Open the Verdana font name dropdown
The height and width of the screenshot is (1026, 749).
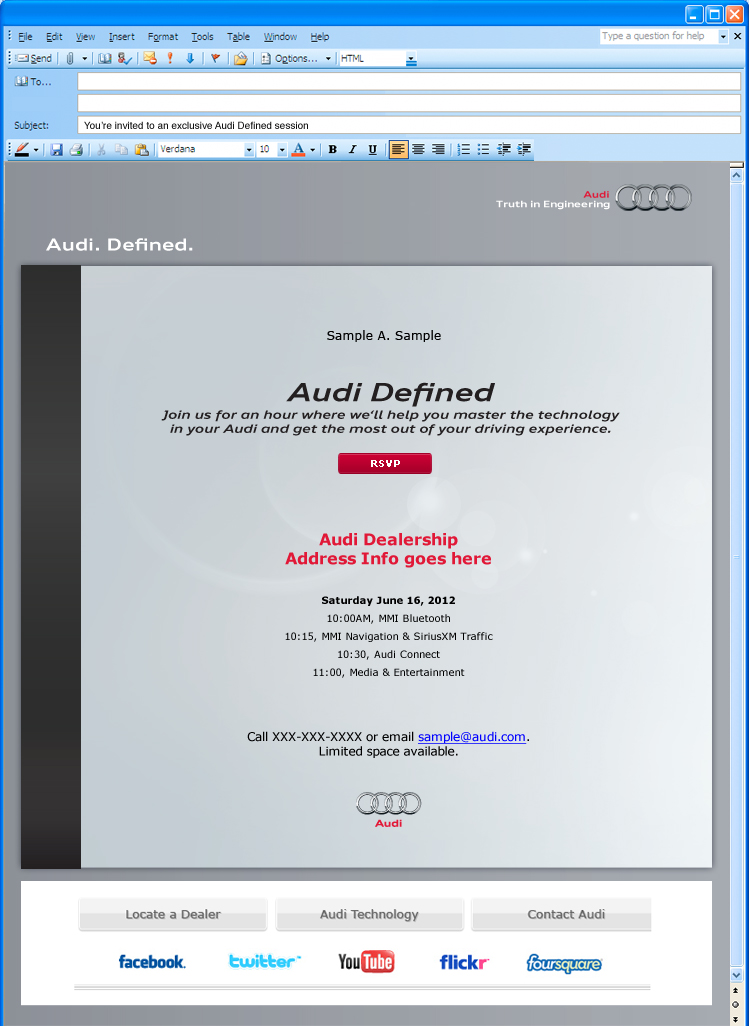[249, 150]
